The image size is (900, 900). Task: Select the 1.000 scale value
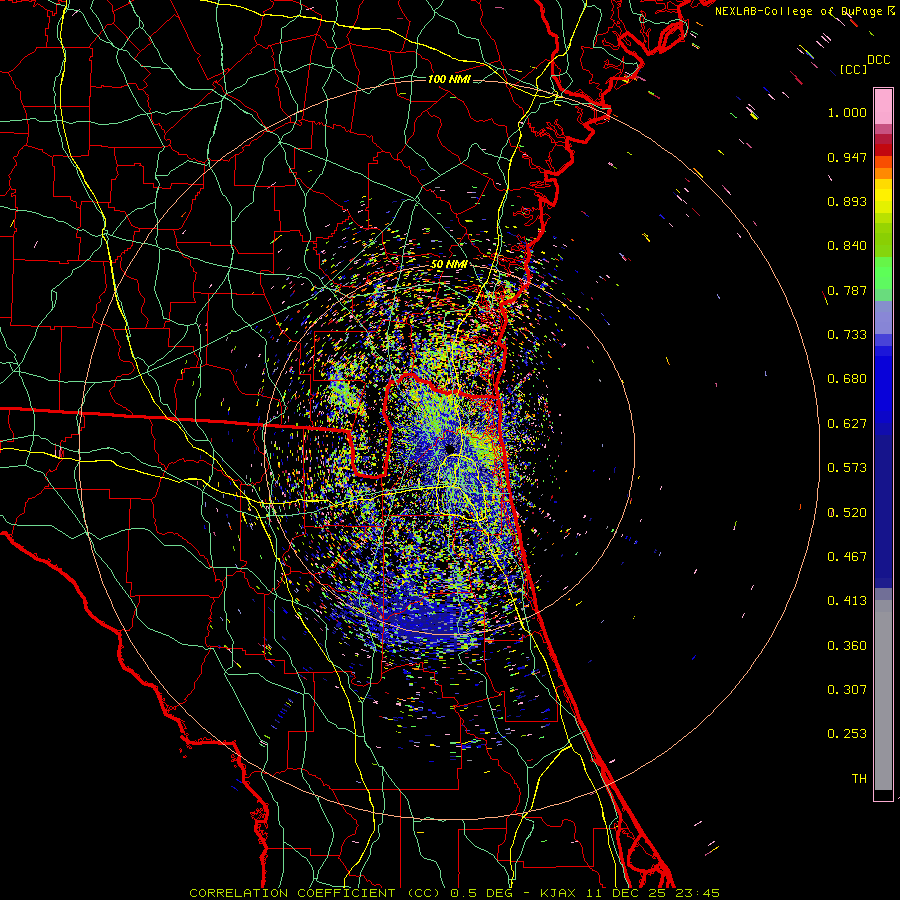[x=847, y=112]
